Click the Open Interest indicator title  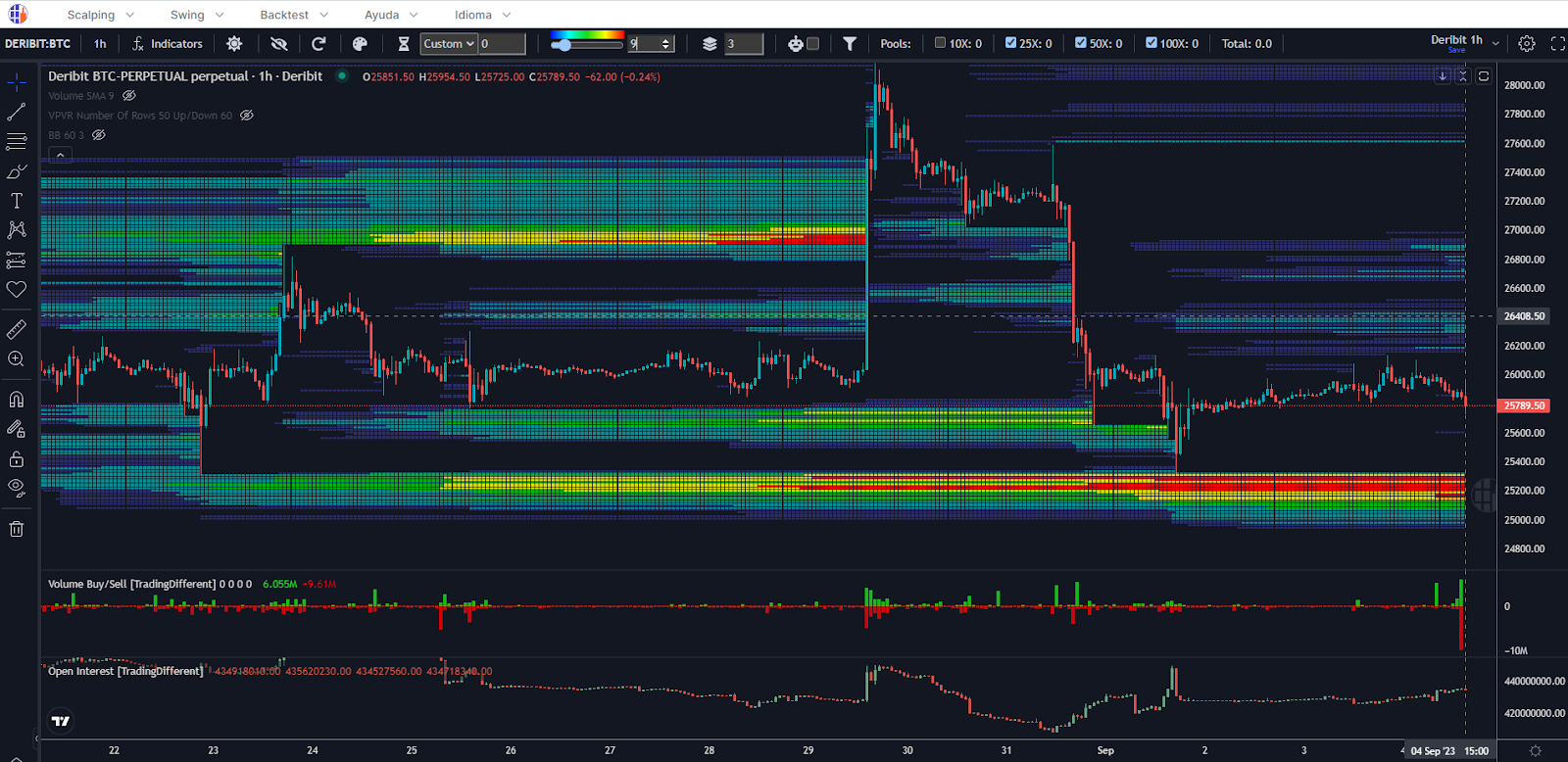(125, 671)
